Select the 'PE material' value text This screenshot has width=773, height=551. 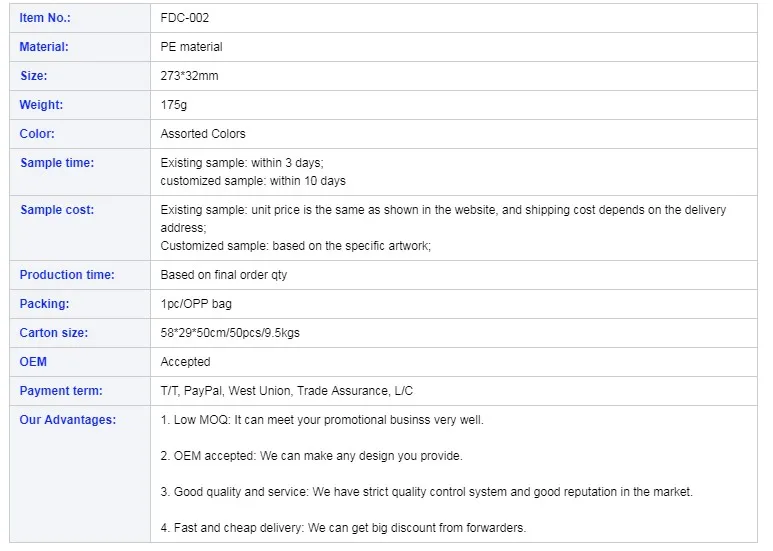(x=191, y=47)
